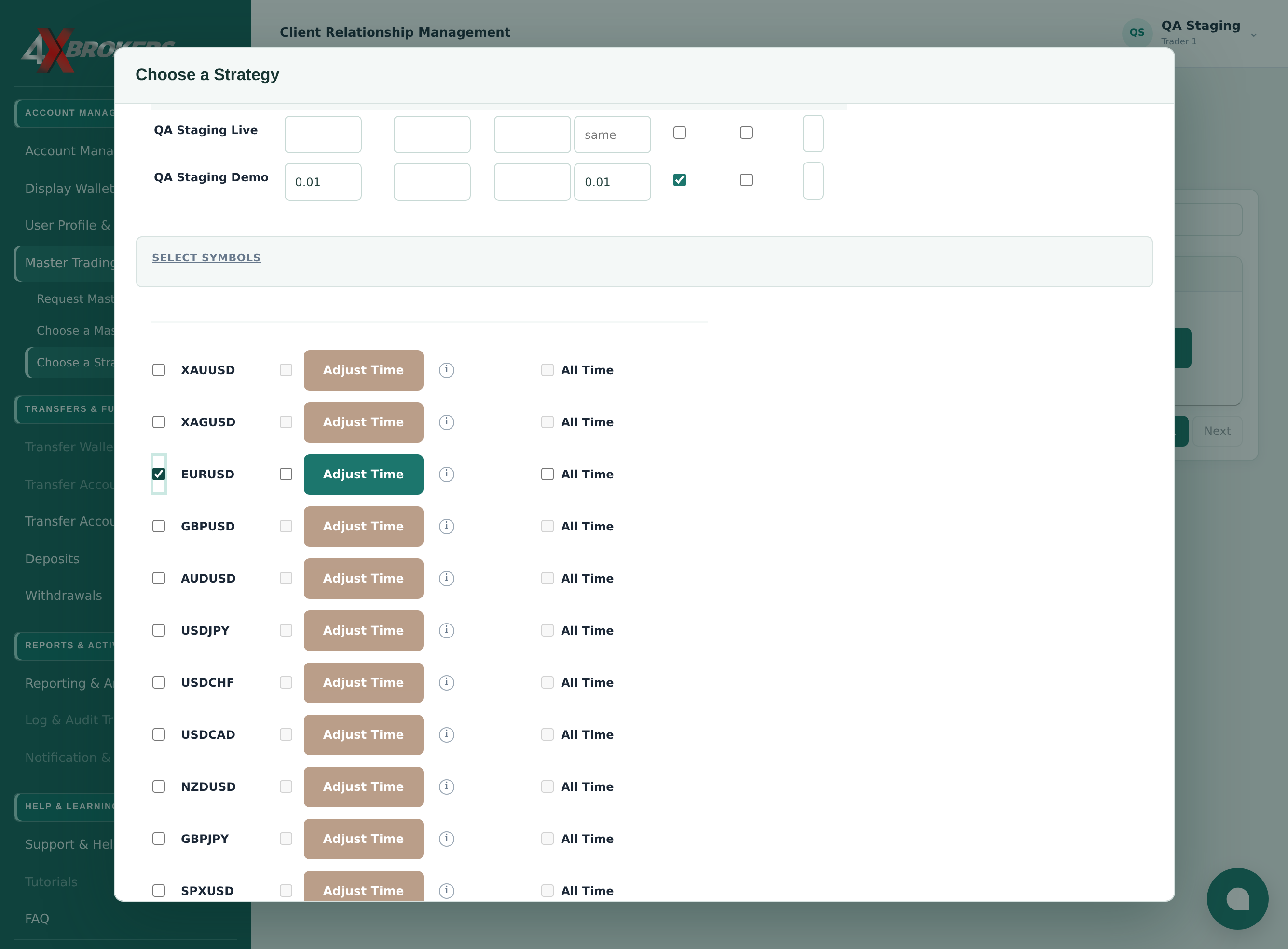This screenshot has height=949, width=1288.
Task: Go to FAQ in sidebar
Action: pos(37,919)
